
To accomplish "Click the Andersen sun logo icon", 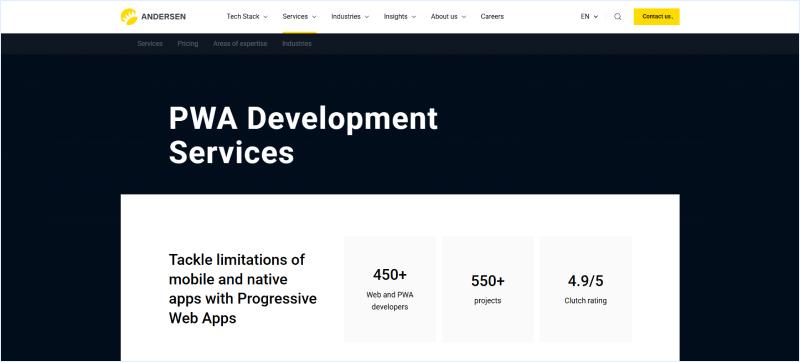I will coord(129,16).
